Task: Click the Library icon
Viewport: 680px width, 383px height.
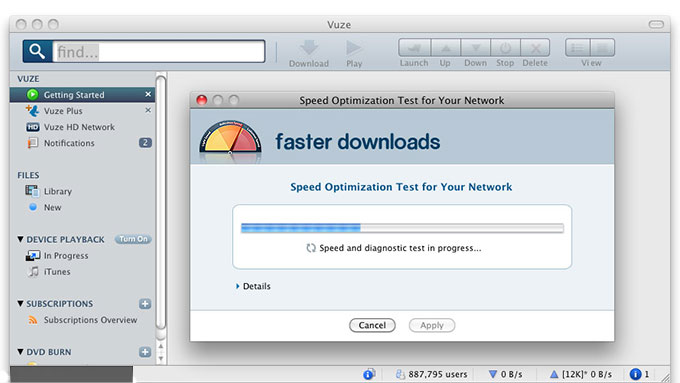Action: 32,191
